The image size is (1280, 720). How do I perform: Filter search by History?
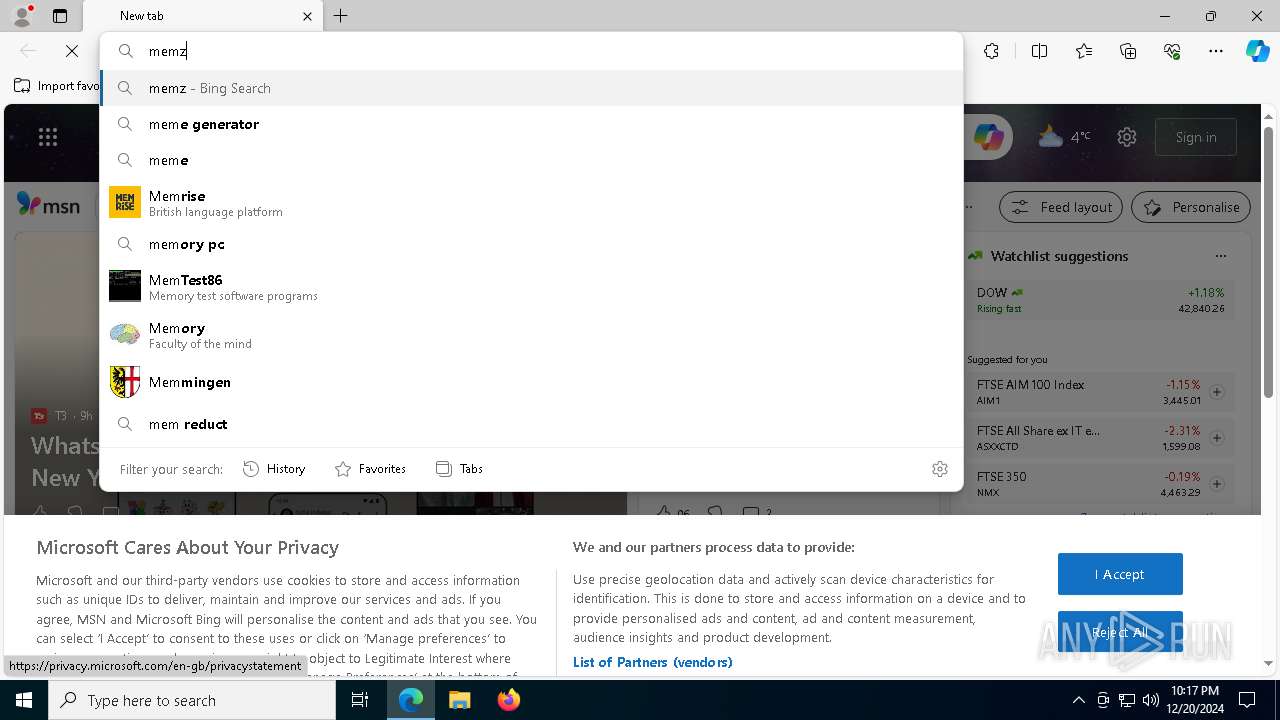275,469
